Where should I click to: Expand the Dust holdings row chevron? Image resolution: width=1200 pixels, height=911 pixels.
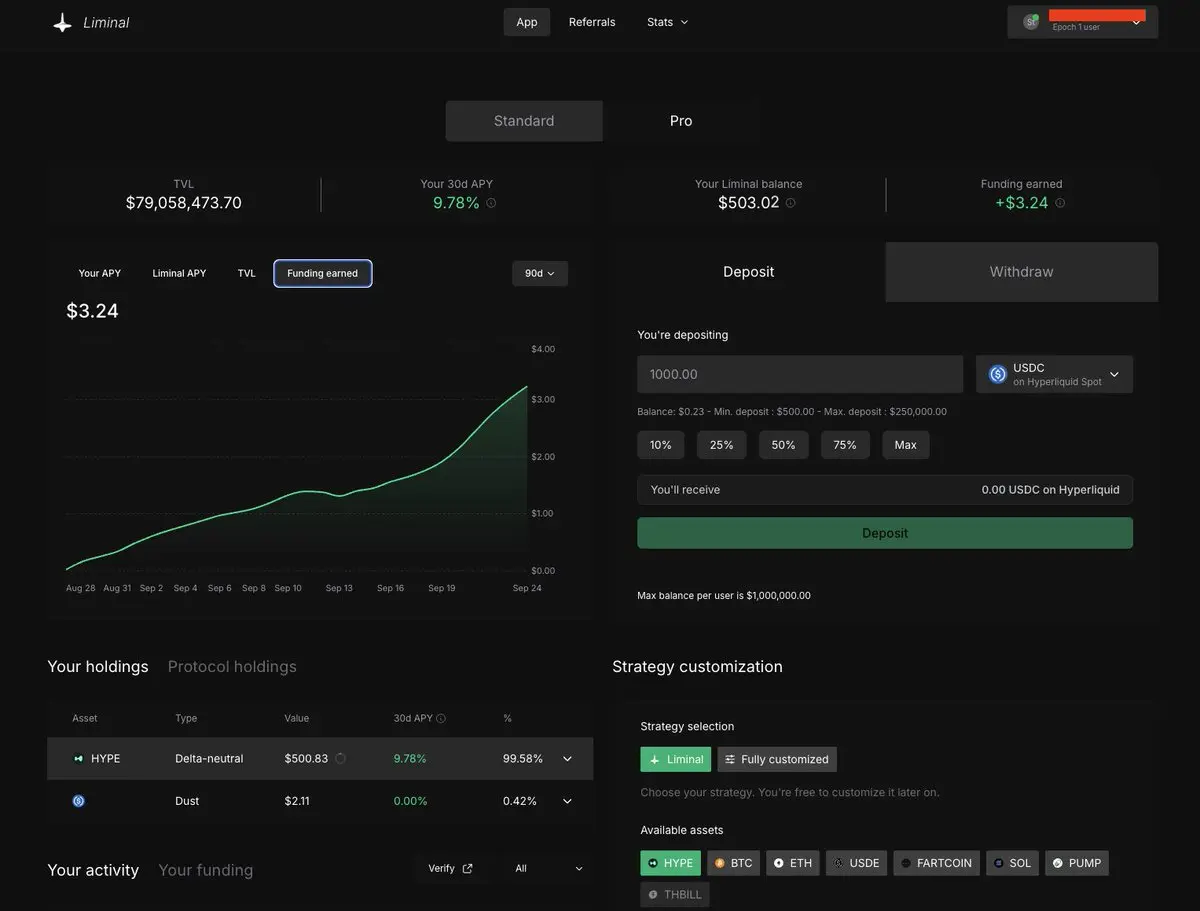[567, 801]
